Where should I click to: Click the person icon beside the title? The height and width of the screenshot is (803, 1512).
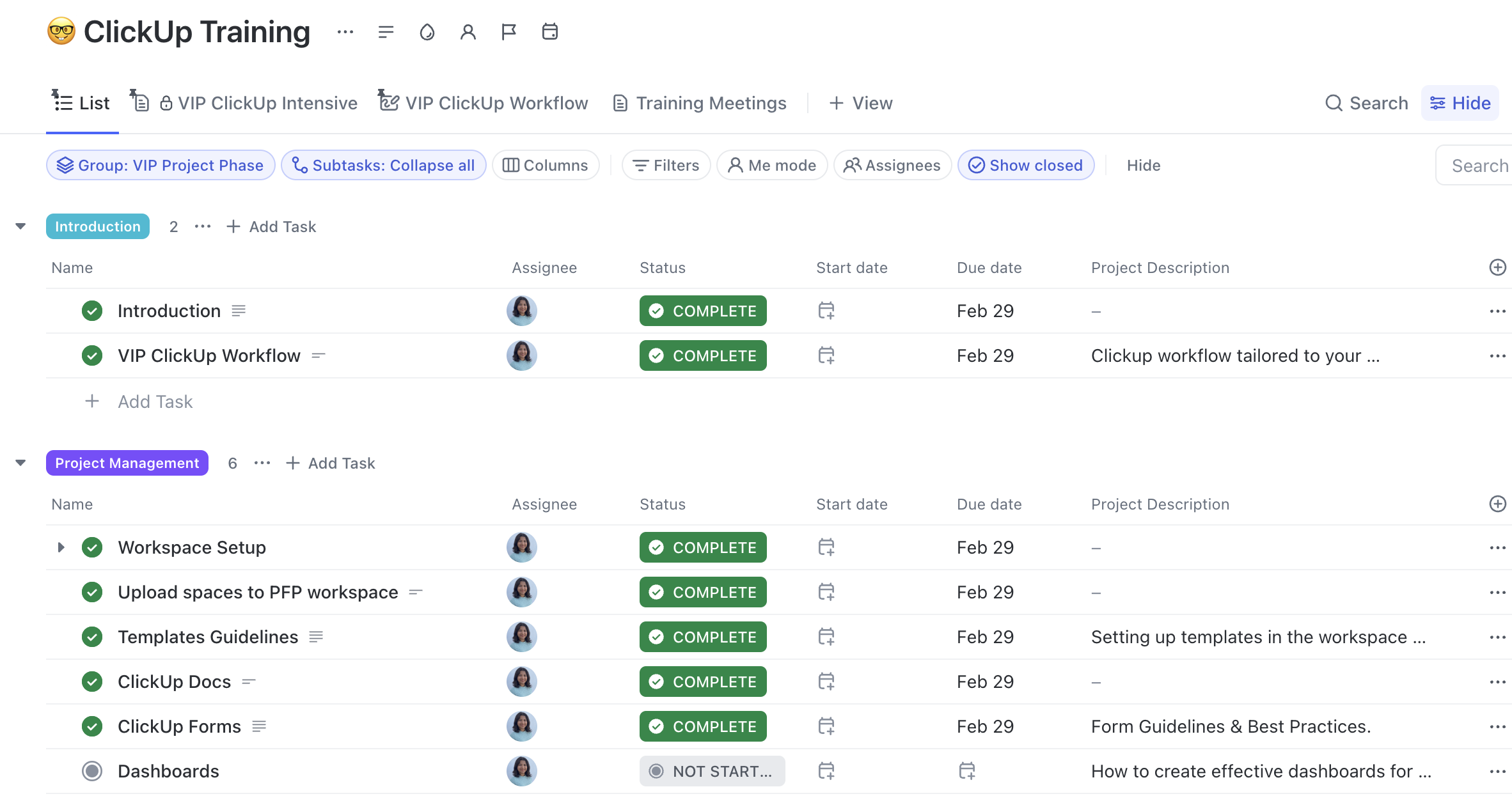pos(468,31)
